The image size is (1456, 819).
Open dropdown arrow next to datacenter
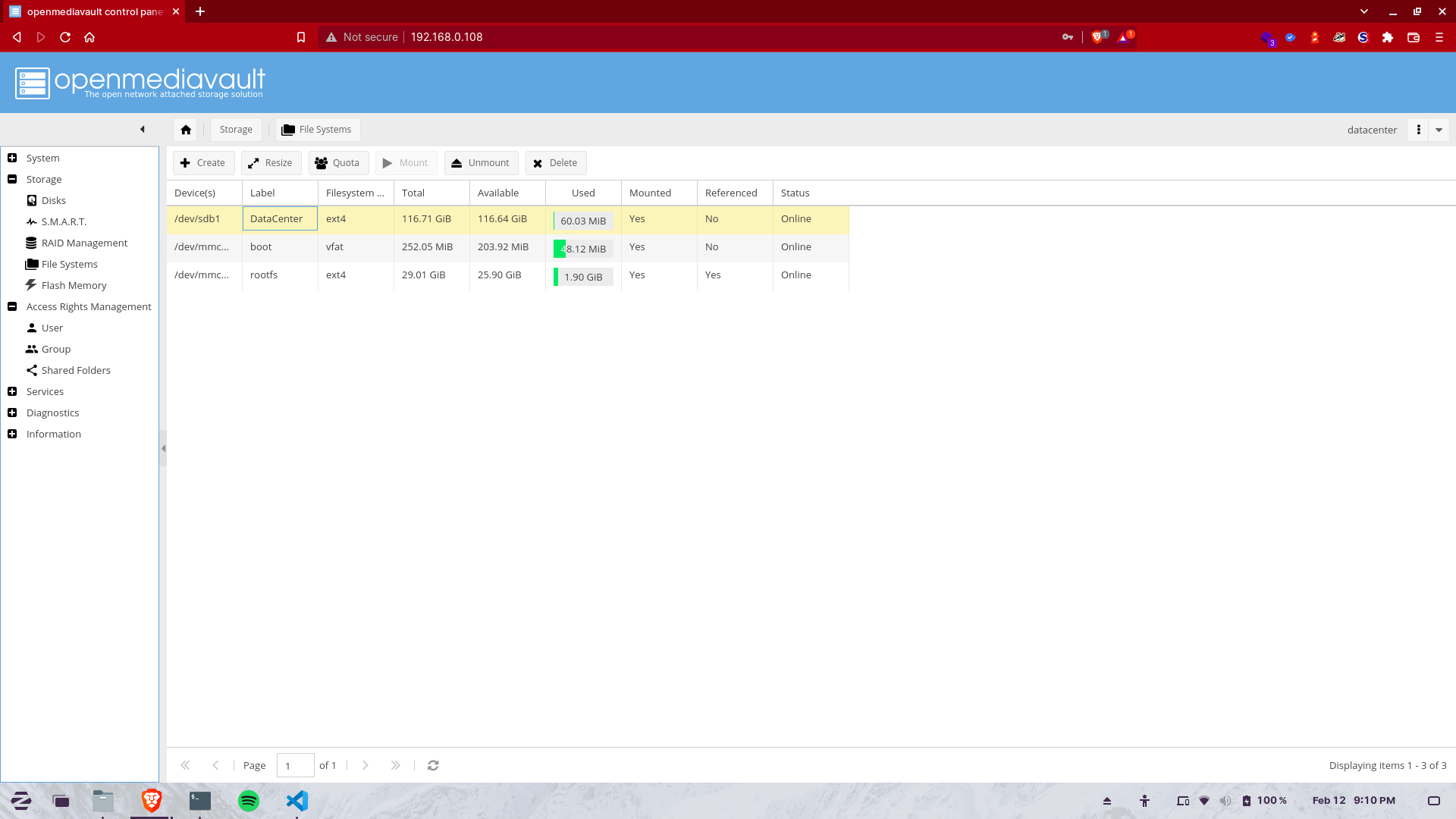pos(1439,130)
